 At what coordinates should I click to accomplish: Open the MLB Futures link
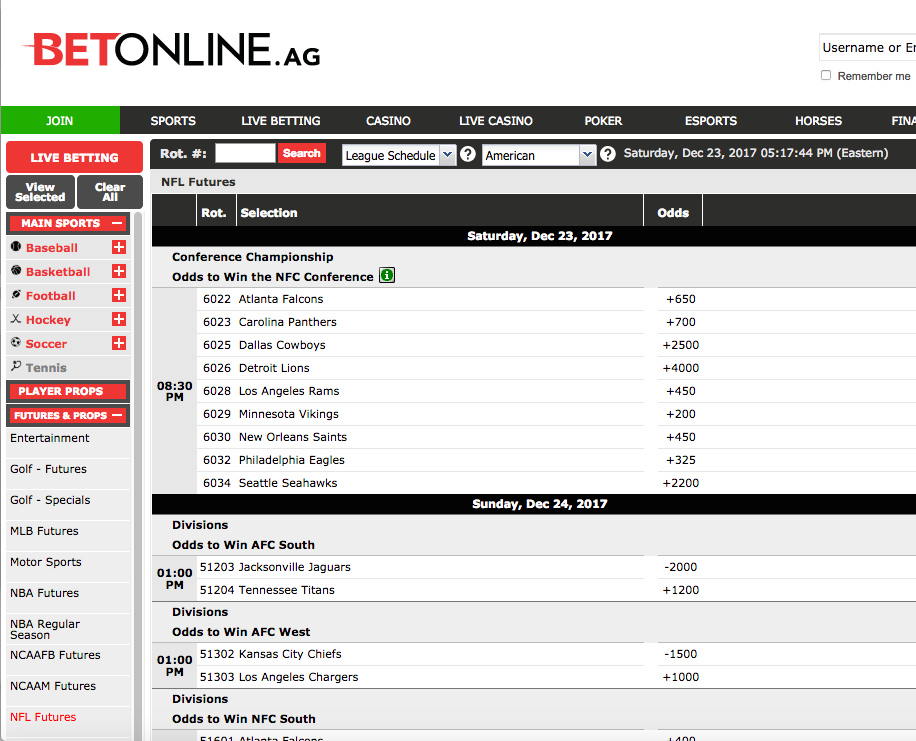44,531
